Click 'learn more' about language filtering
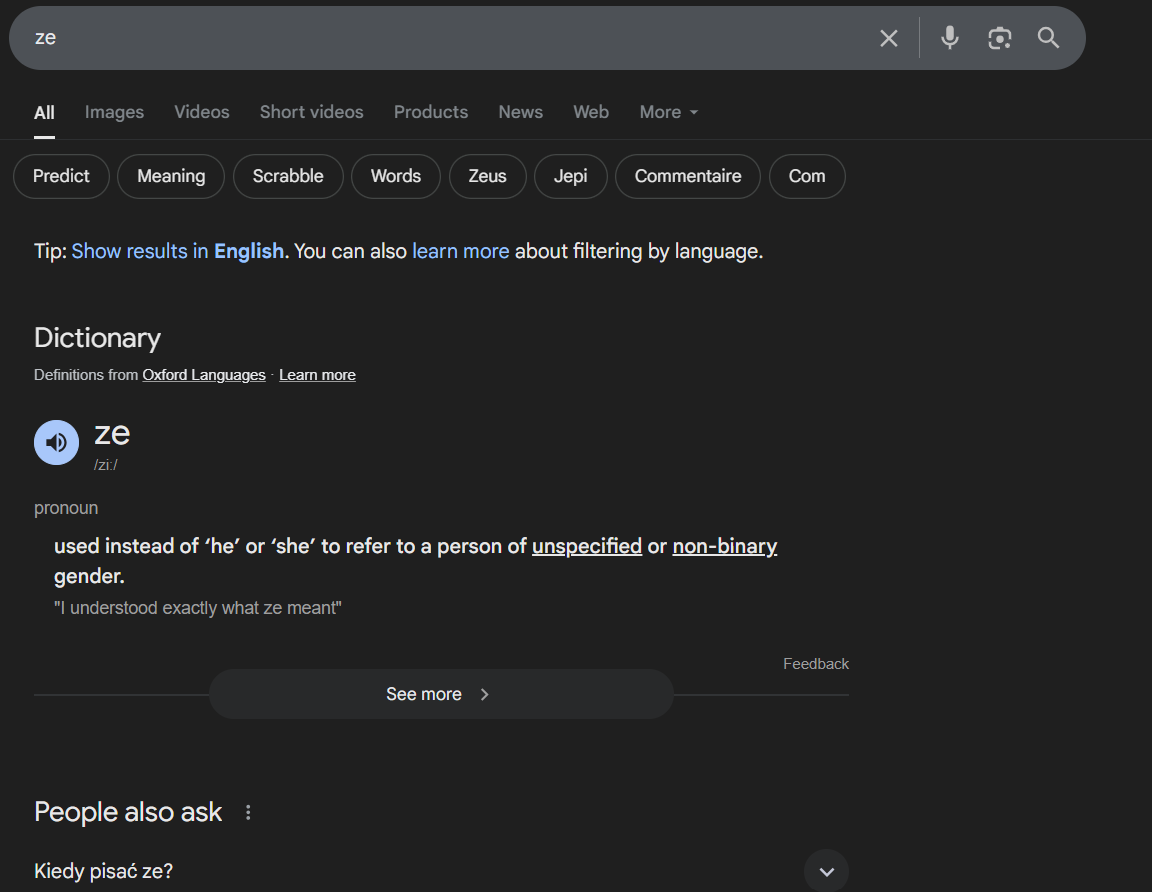This screenshot has height=892, width=1152. pos(461,251)
